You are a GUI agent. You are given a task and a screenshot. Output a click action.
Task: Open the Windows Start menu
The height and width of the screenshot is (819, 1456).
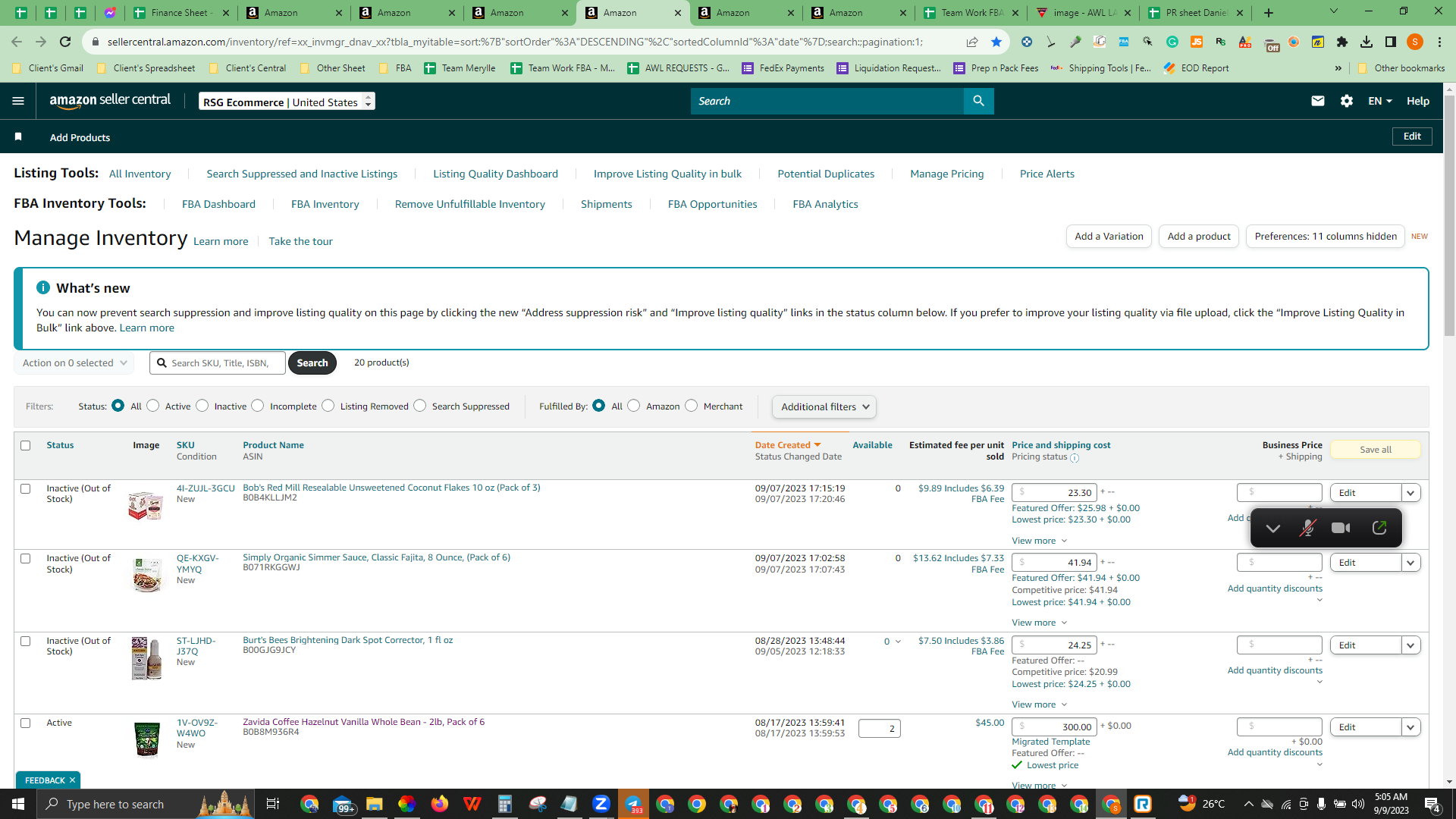coord(18,804)
